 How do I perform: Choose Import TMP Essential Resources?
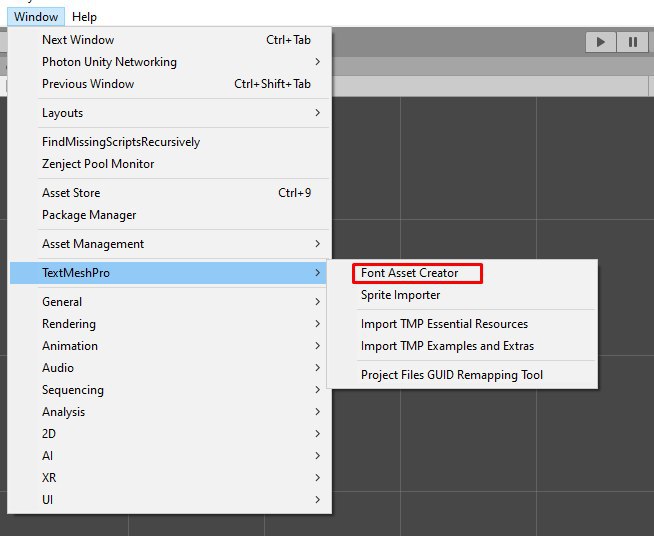tap(462, 324)
